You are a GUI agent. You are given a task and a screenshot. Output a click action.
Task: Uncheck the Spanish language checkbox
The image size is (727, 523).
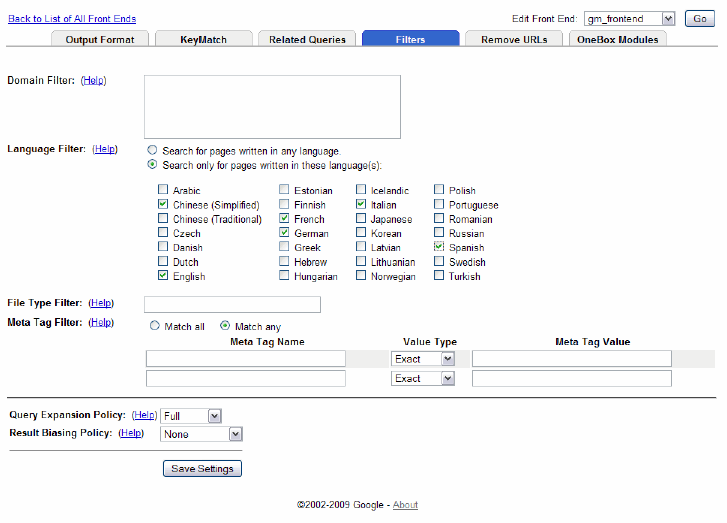440,247
